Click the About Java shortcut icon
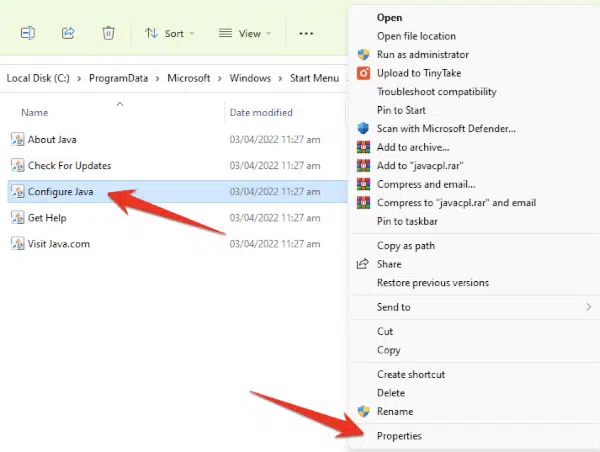 (x=18, y=139)
